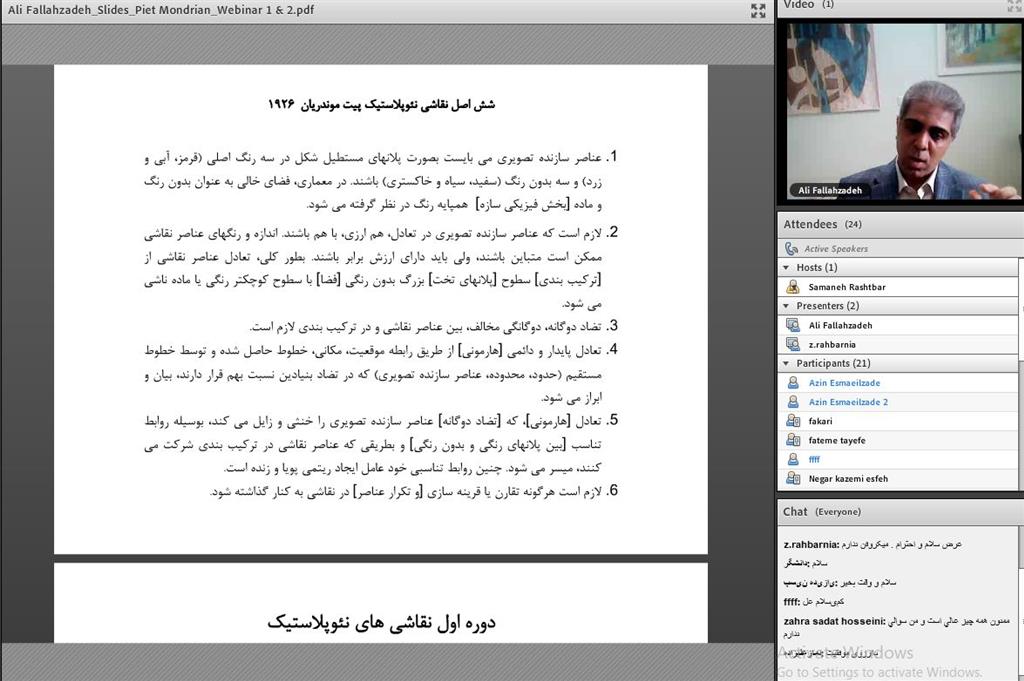The height and width of the screenshot is (681, 1024).
Task: Click the participant icon beside Azin Esmaeilzade 2
Action: point(793,402)
